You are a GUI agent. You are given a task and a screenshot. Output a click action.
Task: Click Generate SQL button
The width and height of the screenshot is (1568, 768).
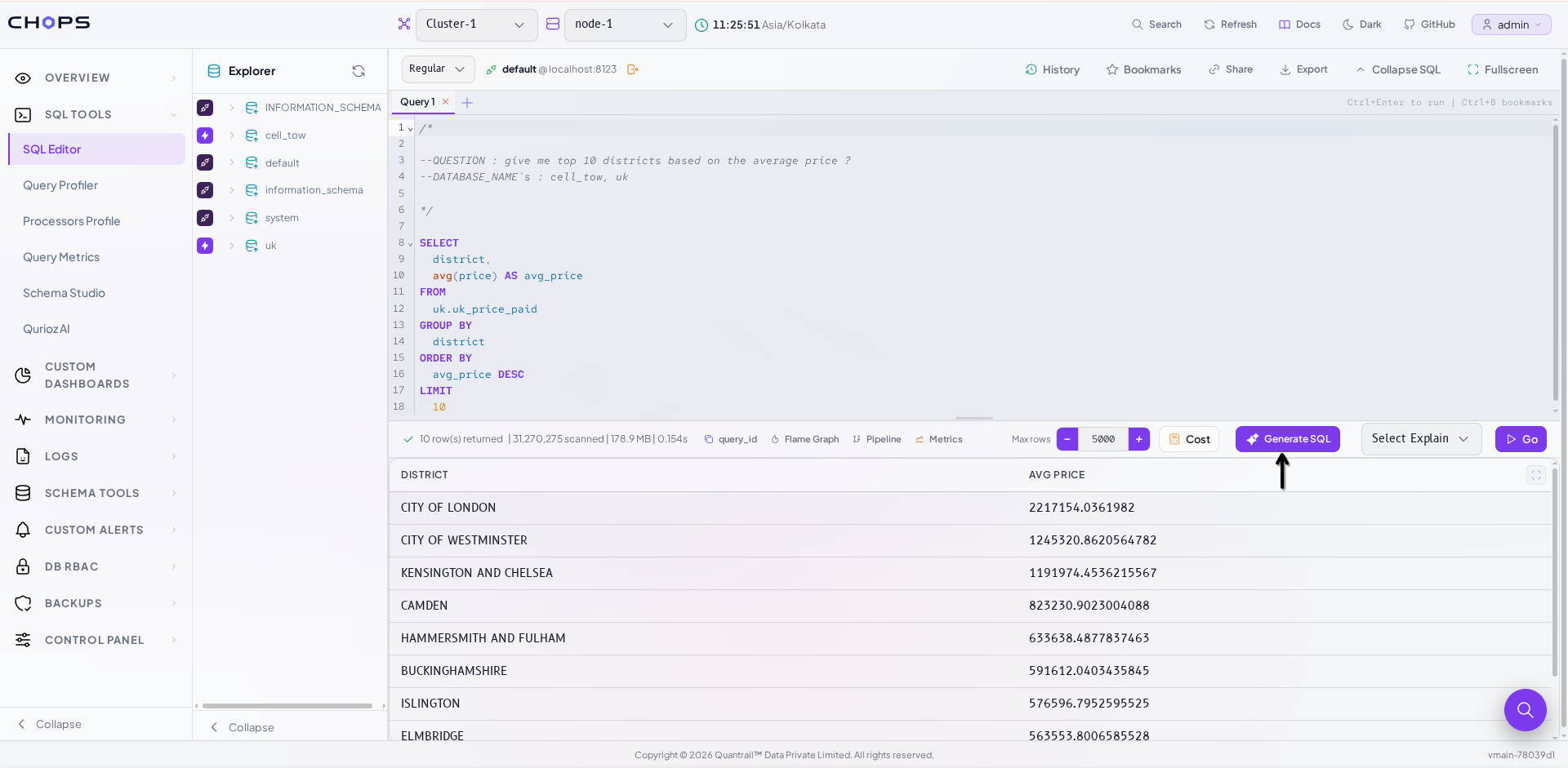[1288, 439]
